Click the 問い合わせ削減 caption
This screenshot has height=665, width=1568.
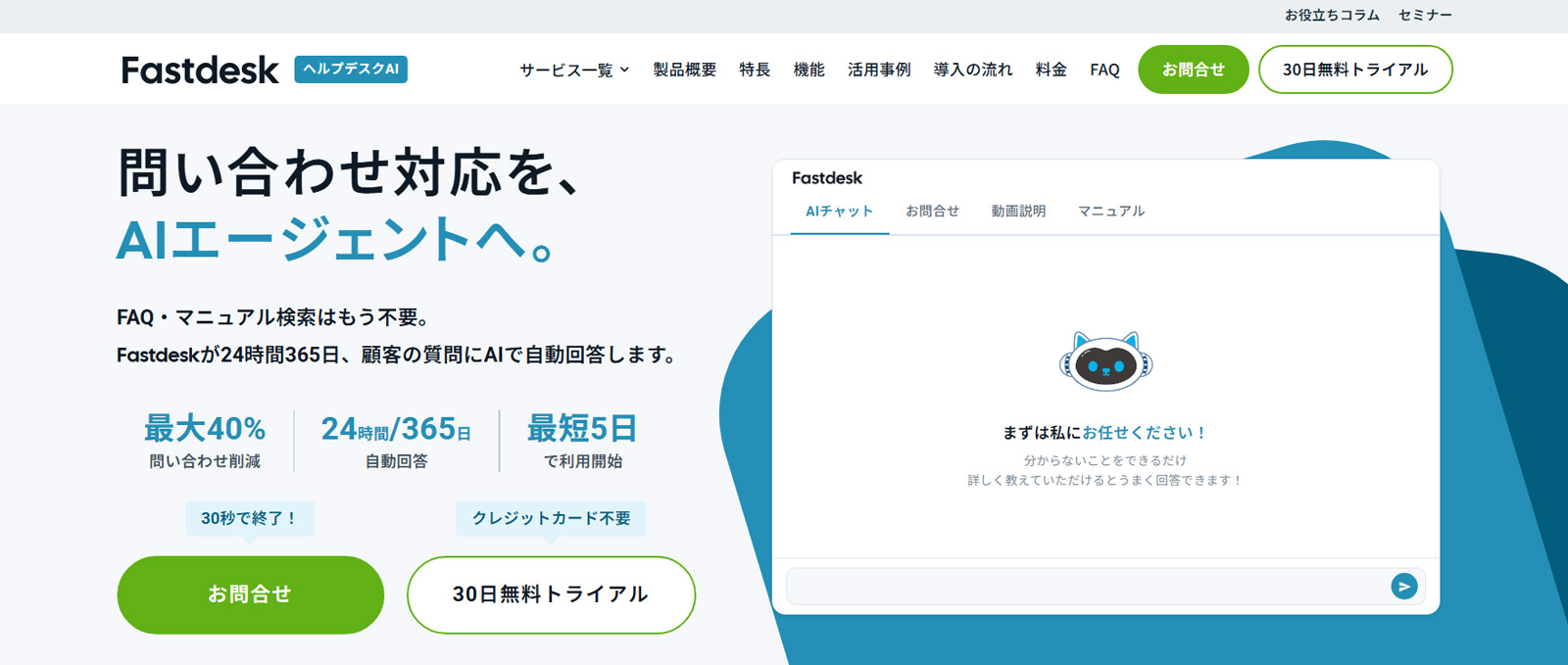(x=205, y=461)
